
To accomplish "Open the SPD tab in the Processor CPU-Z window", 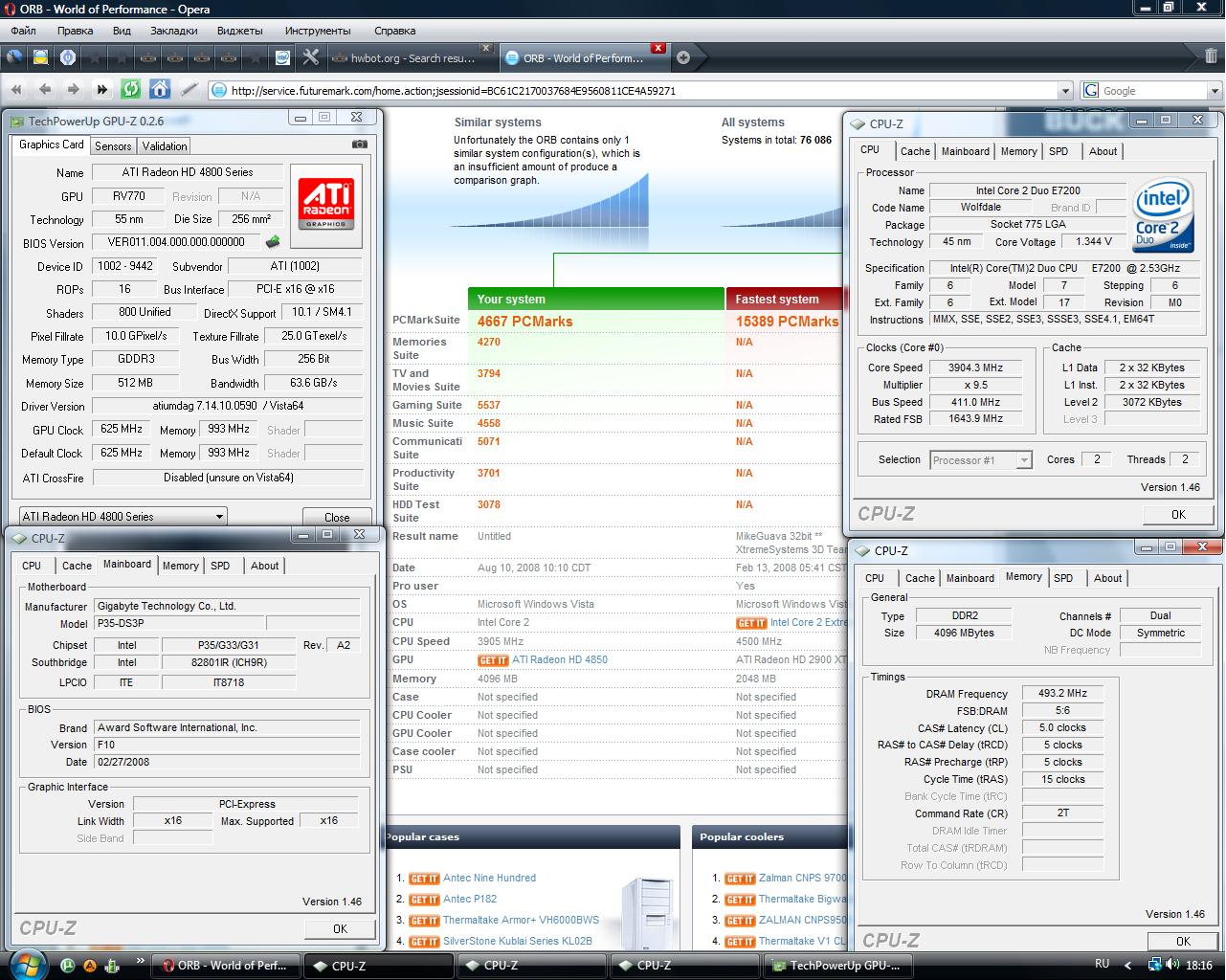I will pos(1059,151).
